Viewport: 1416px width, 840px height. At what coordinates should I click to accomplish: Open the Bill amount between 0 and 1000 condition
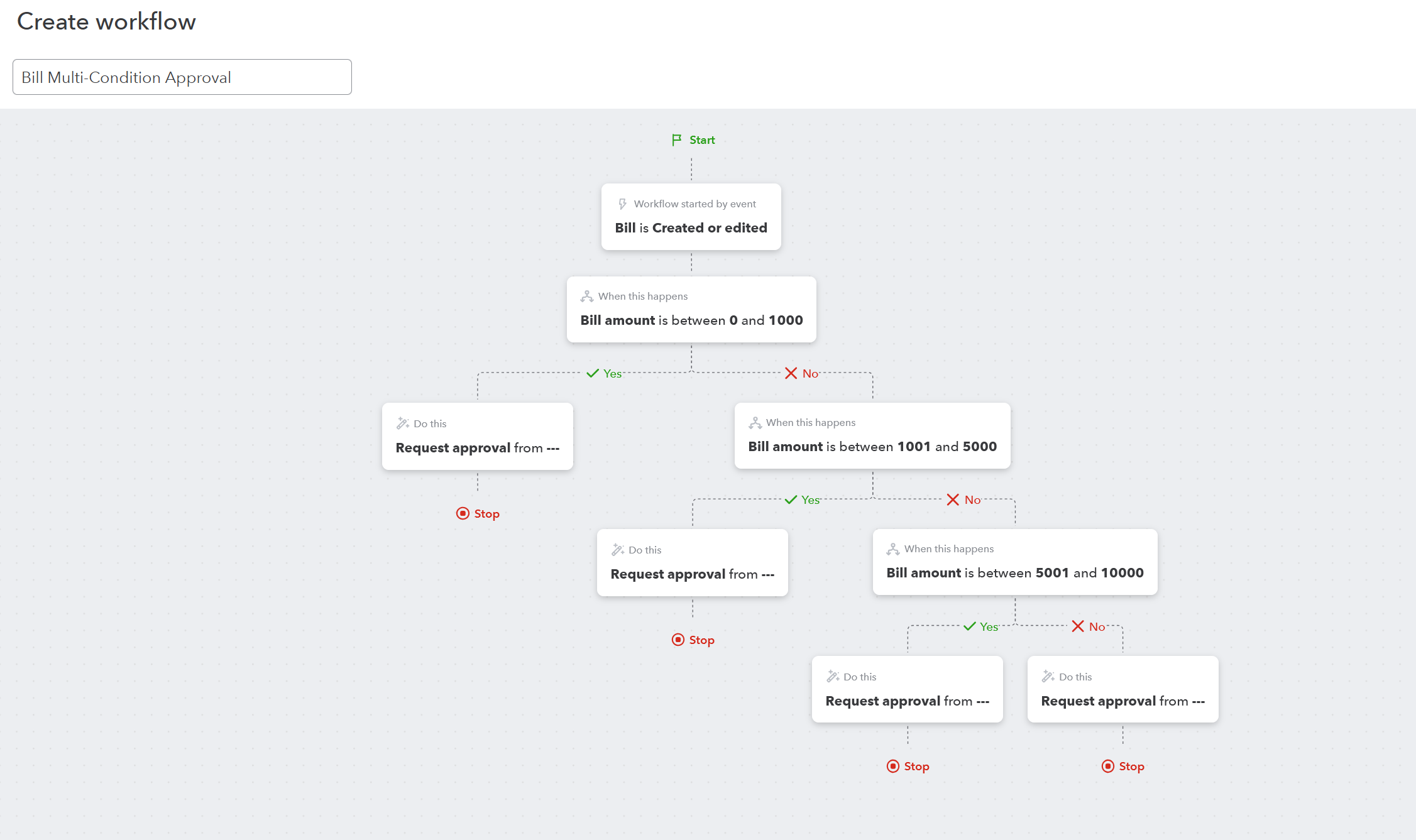(691, 320)
